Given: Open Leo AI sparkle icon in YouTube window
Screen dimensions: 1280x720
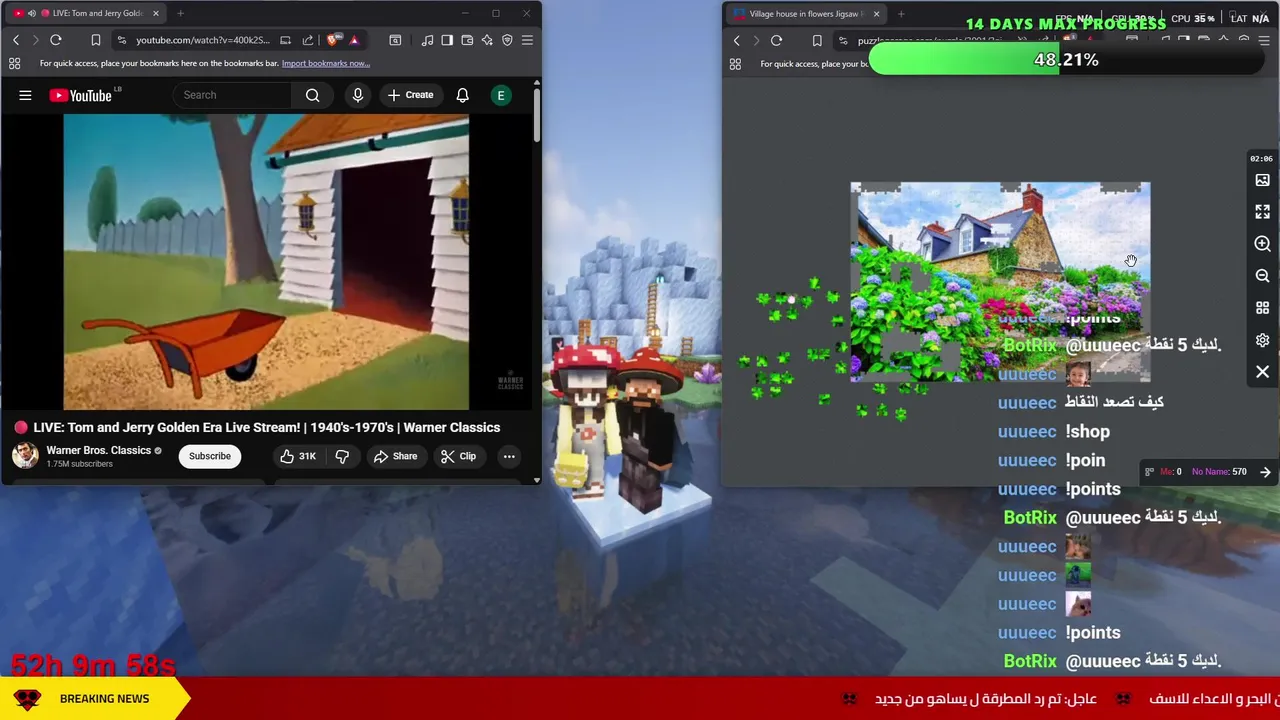Looking at the screenshot, I should tap(487, 40).
